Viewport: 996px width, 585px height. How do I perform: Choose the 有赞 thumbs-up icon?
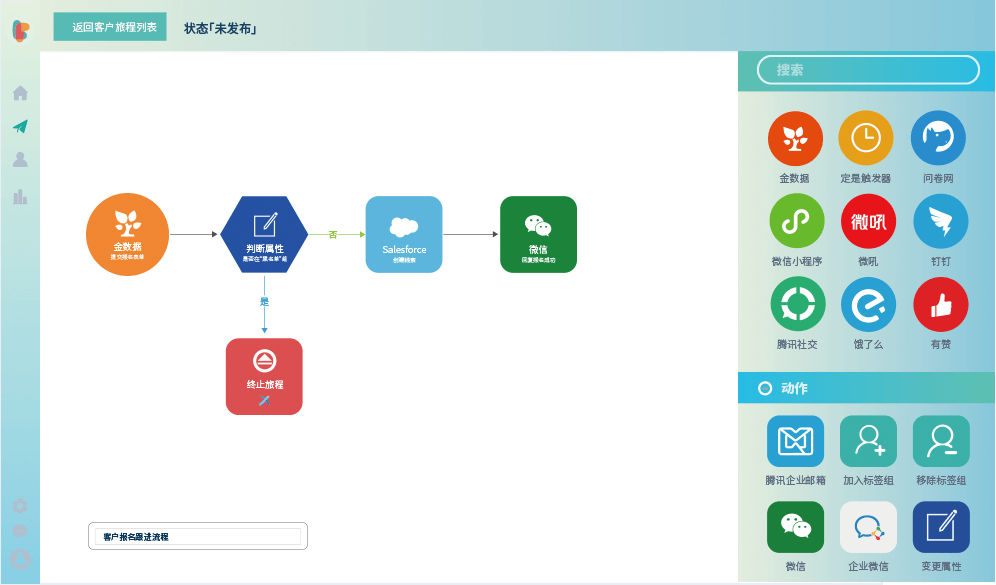click(x=938, y=303)
